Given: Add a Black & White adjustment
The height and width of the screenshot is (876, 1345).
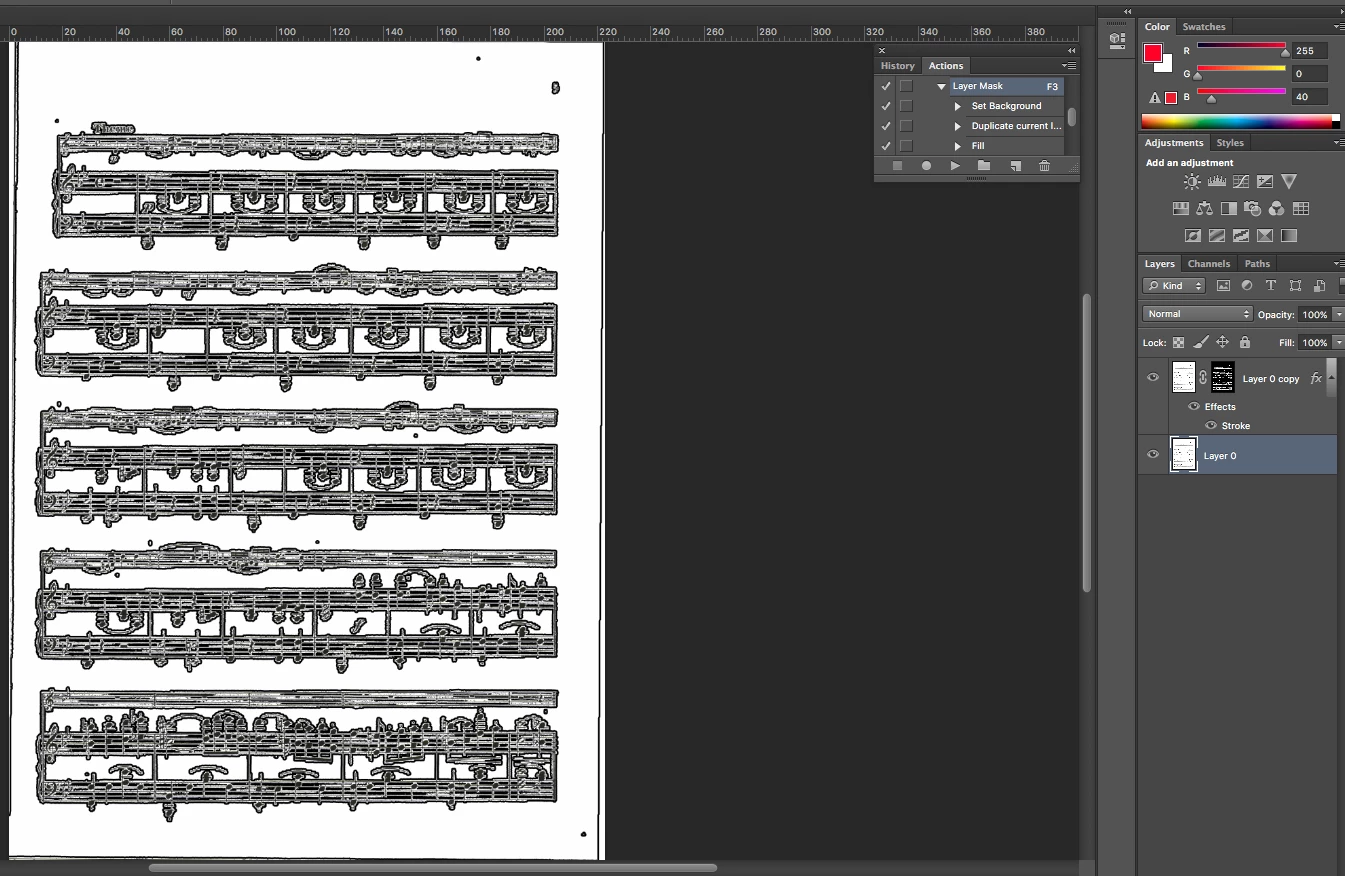Looking at the screenshot, I should pos(1229,209).
